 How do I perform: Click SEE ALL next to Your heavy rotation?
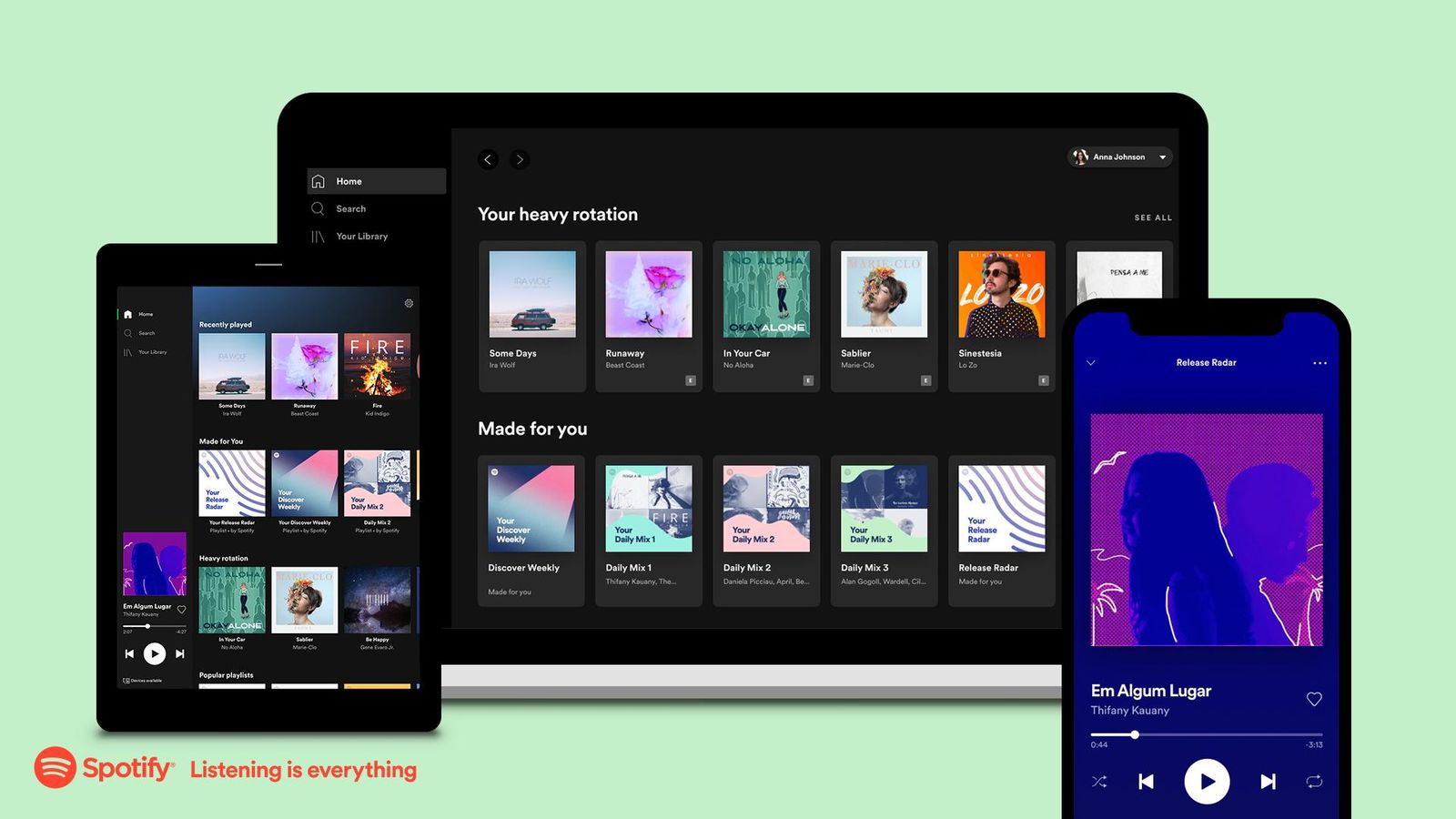click(1152, 217)
